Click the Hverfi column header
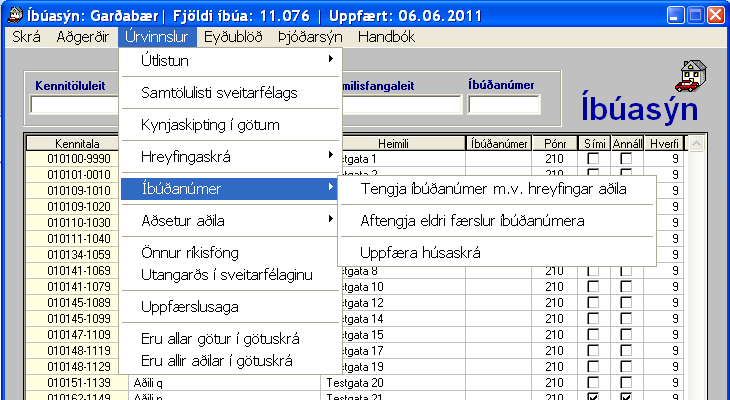 click(x=664, y=143)
